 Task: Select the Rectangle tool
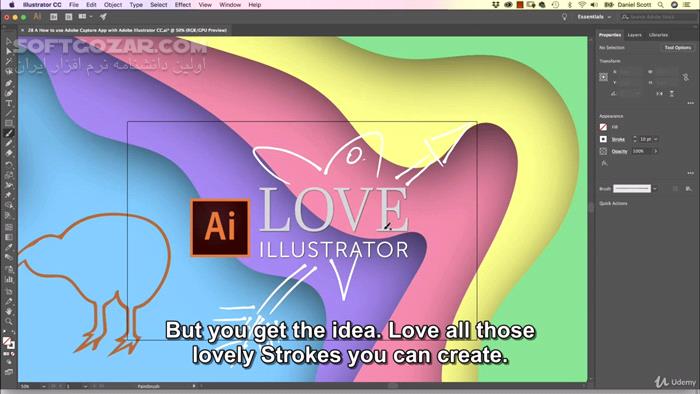[9, 123]
